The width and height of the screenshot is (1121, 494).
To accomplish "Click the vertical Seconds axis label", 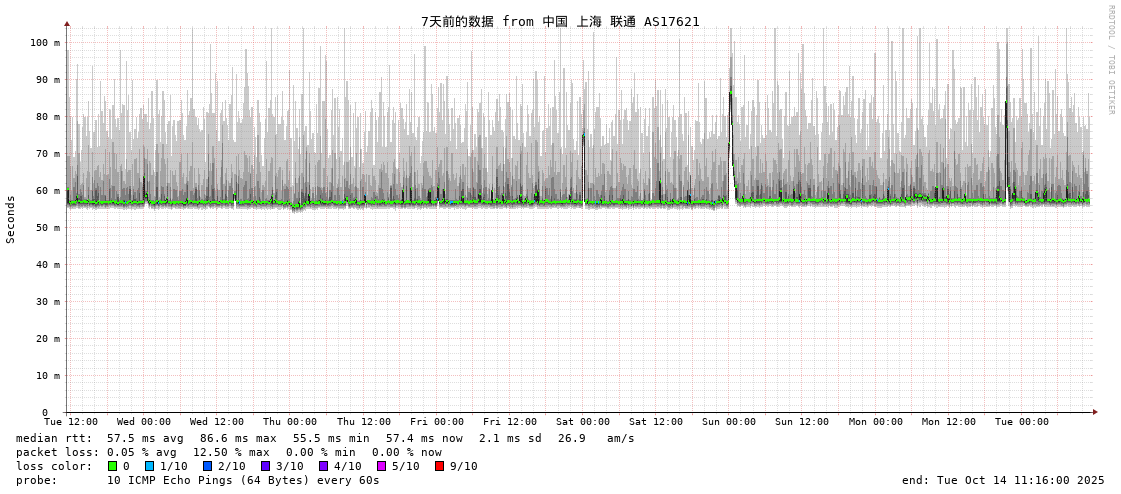I will 11,219.
